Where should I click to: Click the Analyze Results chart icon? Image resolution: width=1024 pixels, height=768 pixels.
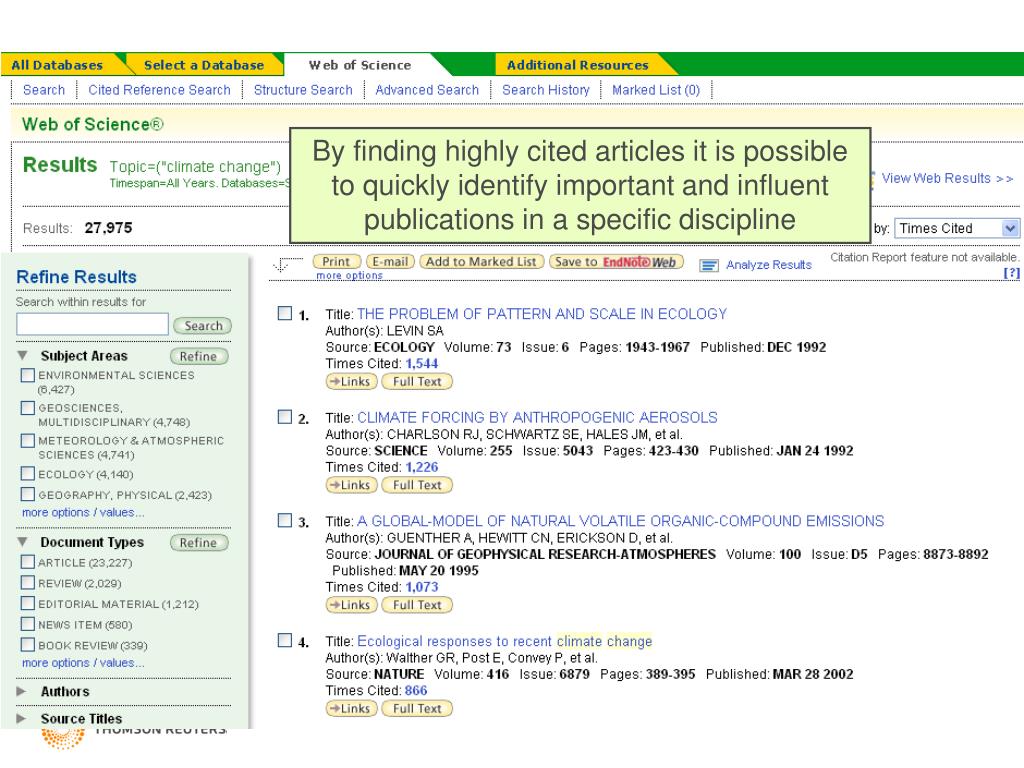pos(709,265)
